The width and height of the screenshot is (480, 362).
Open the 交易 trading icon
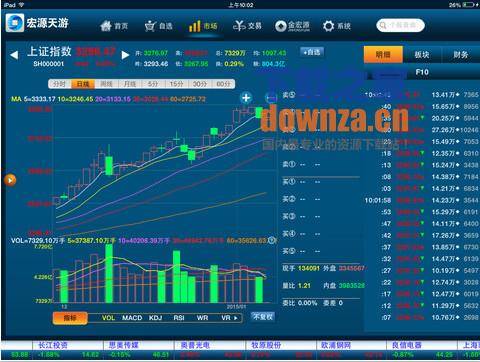click(239, 26)
